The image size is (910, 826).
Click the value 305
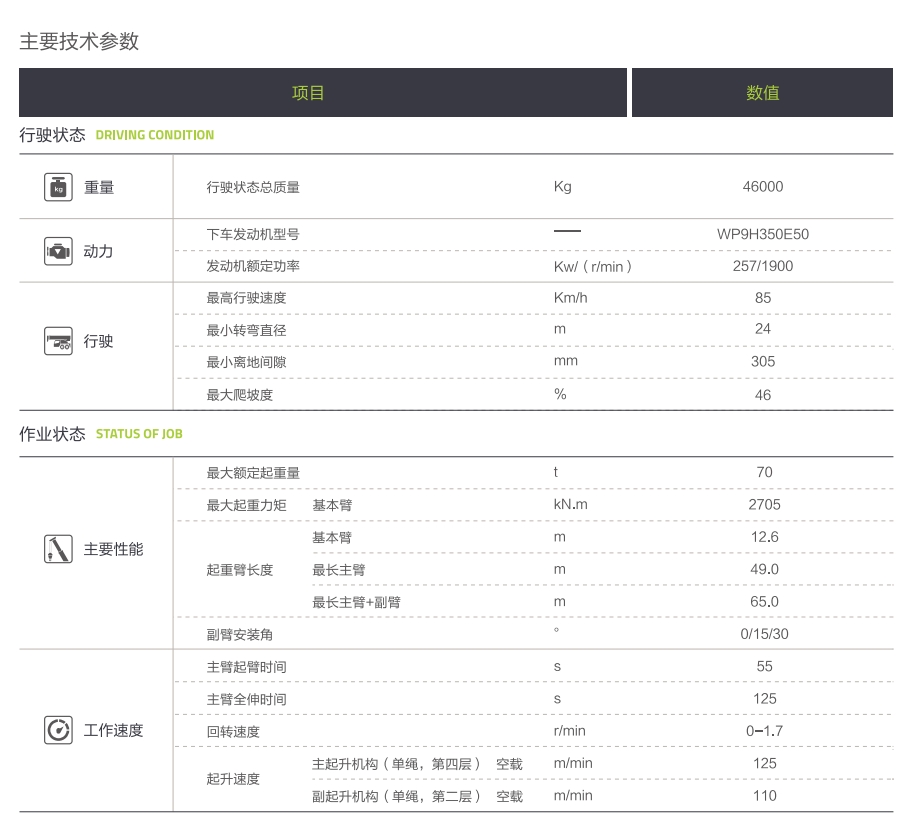click(763, 361)
